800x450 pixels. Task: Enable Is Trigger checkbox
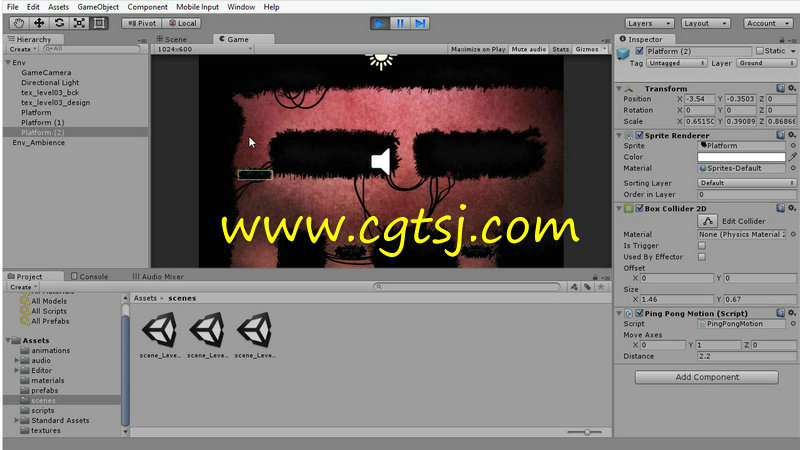[x=702, y=246]
